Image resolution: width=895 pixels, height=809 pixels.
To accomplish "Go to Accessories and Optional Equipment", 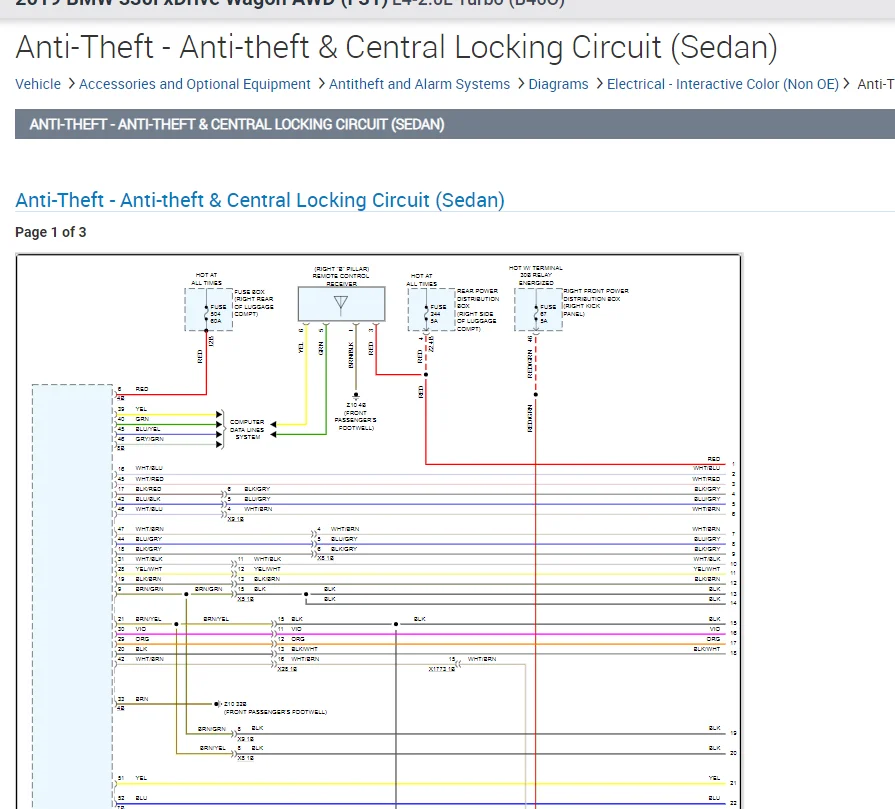I will [195, 84].
